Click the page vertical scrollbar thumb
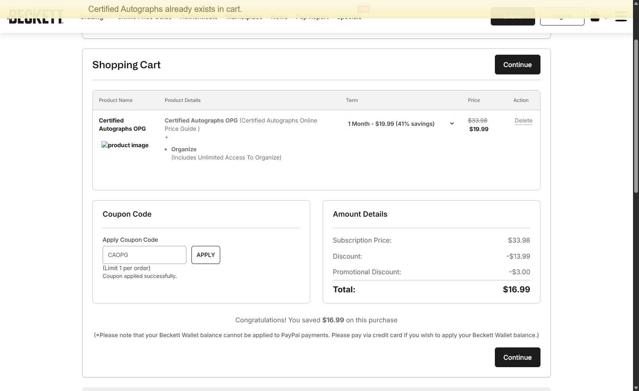639x391 pixels. pyautogui.click(x=636, y=116)
